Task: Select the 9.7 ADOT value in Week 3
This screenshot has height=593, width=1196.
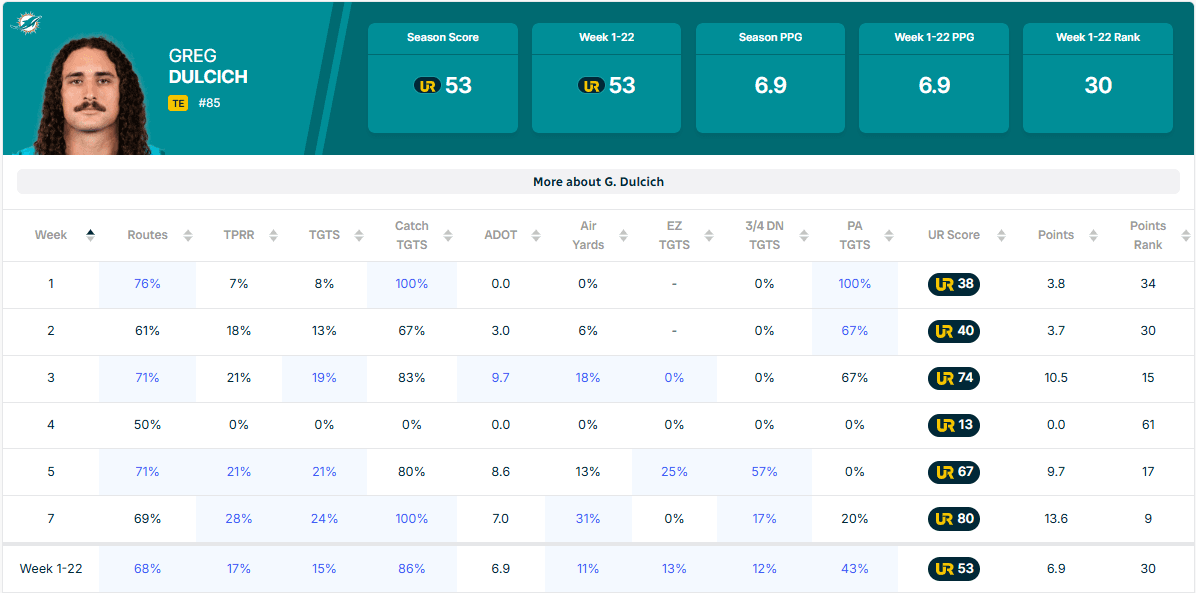Action: pos(500,378)
